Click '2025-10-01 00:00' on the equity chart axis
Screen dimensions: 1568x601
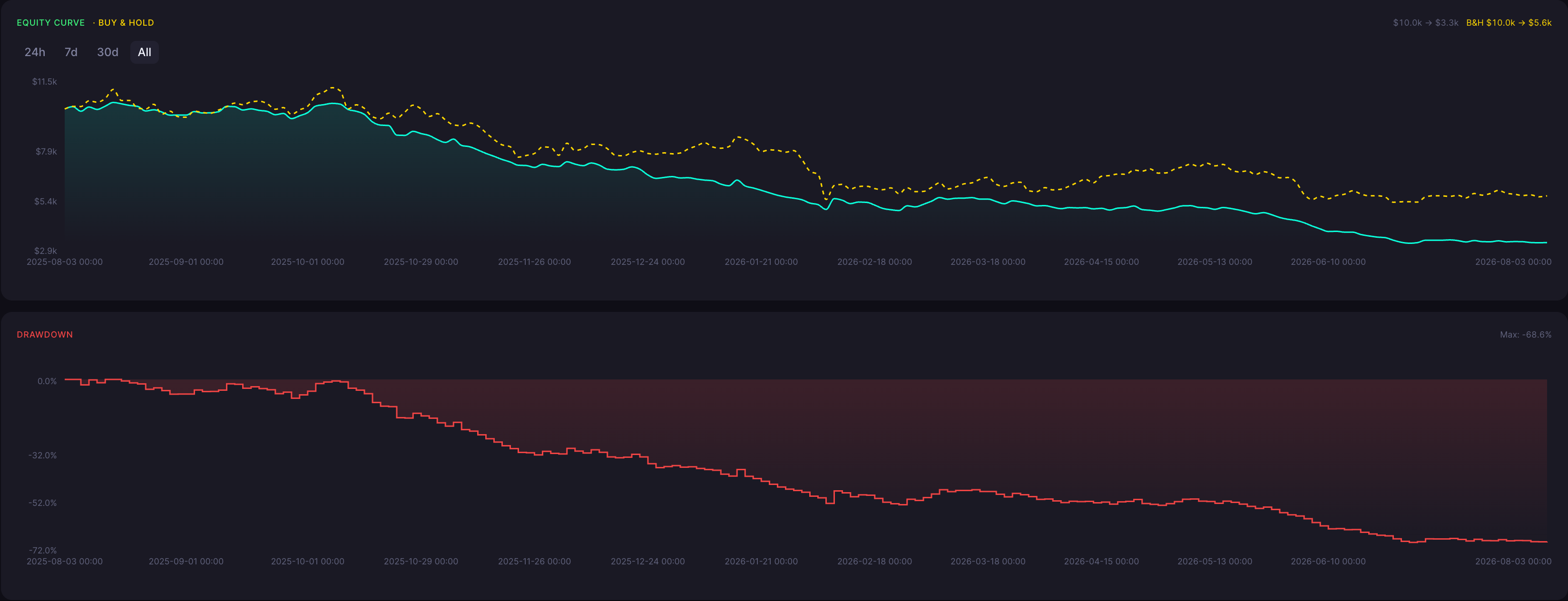tap(307, 262)
